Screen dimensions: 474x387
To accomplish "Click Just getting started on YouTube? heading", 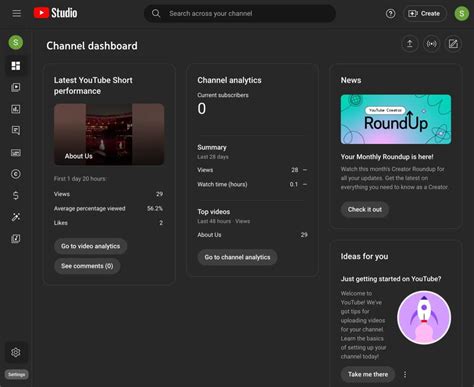I will tap(391, 279).
